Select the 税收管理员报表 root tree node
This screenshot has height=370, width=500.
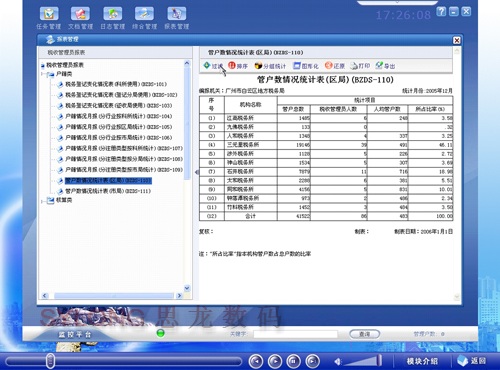(x=65, y=65)
